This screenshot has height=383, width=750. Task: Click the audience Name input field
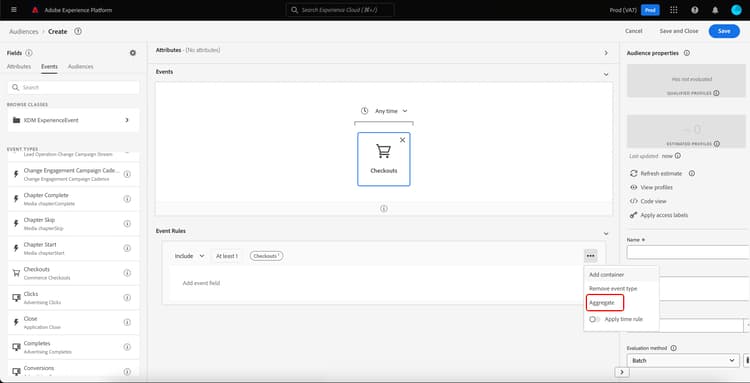(688, 252)
